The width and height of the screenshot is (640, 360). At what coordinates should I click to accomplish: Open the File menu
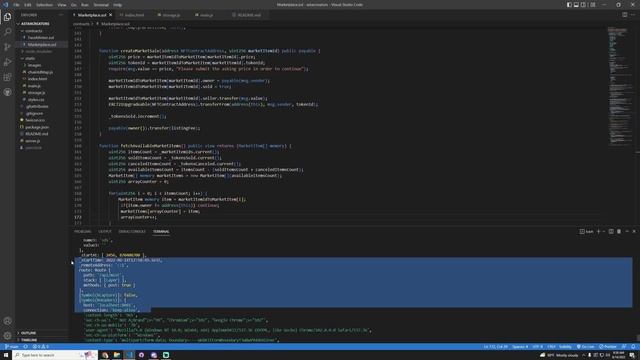(16, 5)
